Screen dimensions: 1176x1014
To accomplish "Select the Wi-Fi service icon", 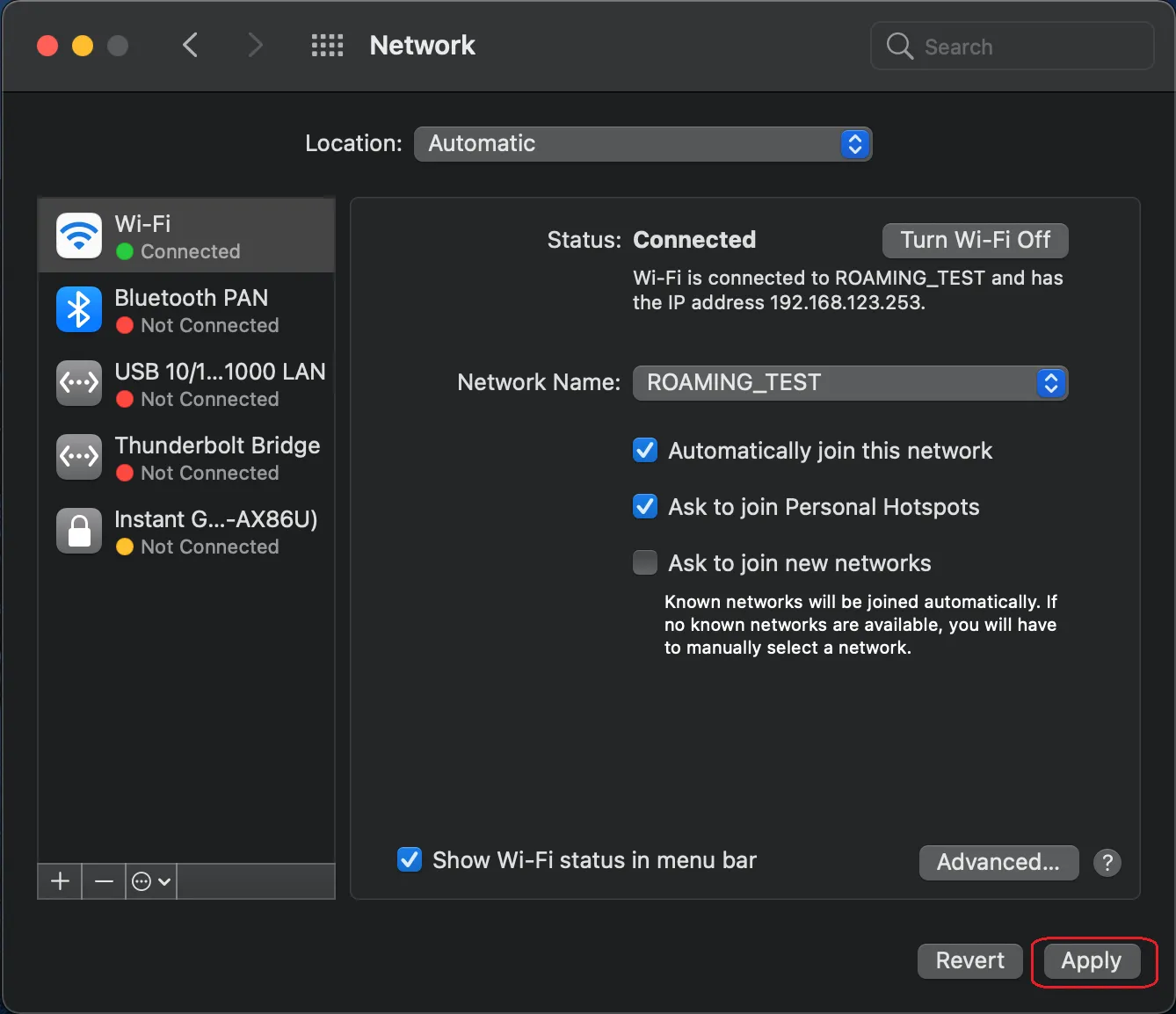I will [79, 235].
